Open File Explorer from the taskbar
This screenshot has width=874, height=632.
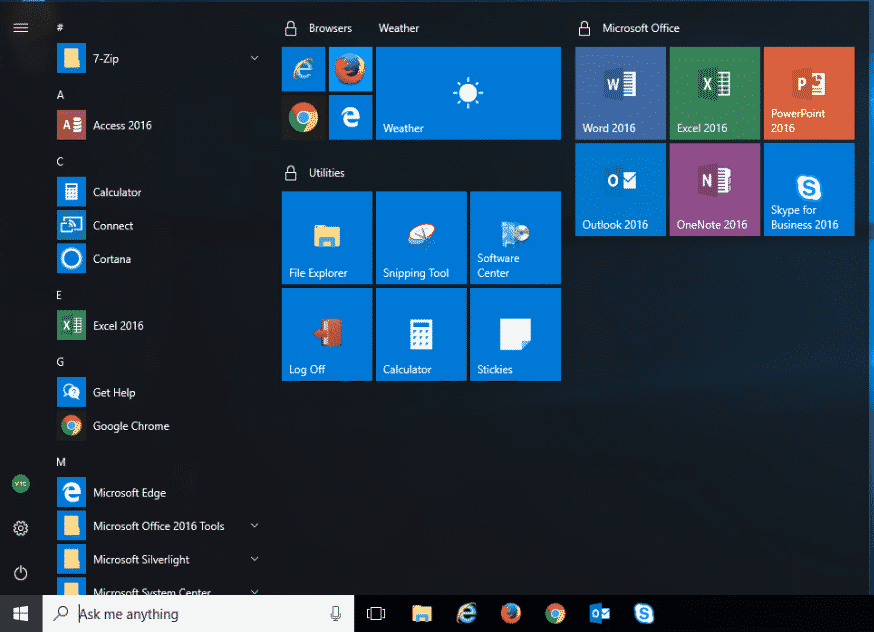pos(422,614)
